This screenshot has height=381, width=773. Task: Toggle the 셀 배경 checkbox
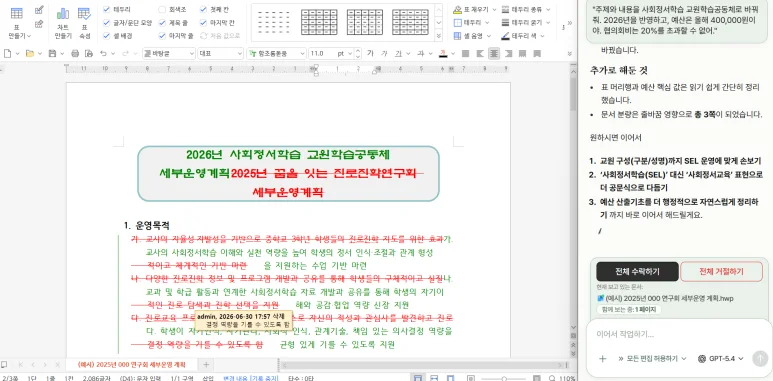tap(106, 35)
